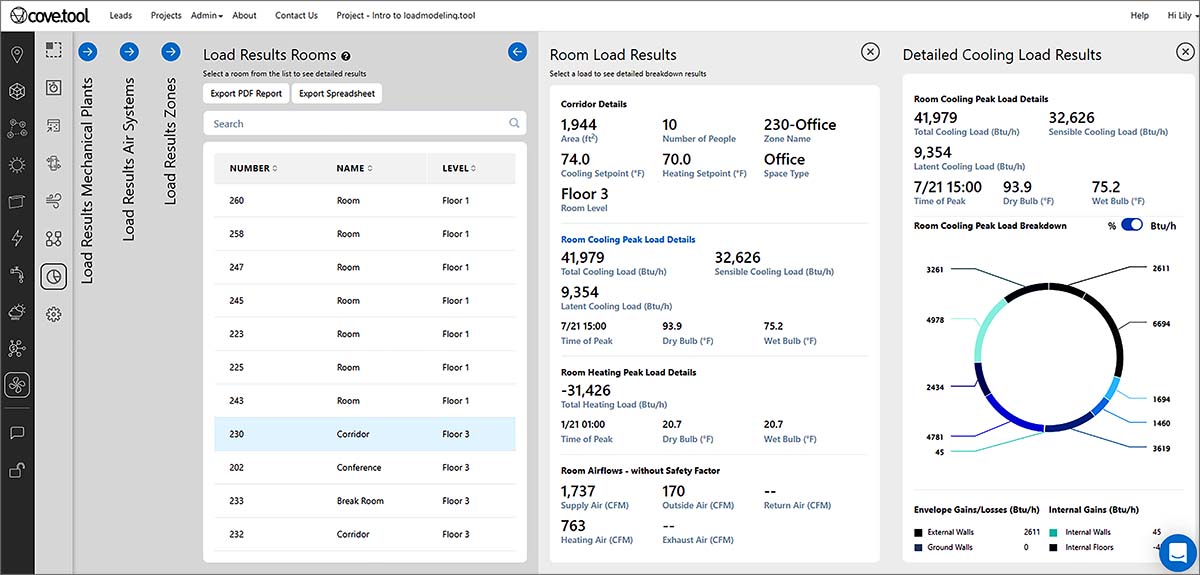1200x575 pixels.
Task: Toggle the % / Btu/h breakdown switch
Action: 1132,225
